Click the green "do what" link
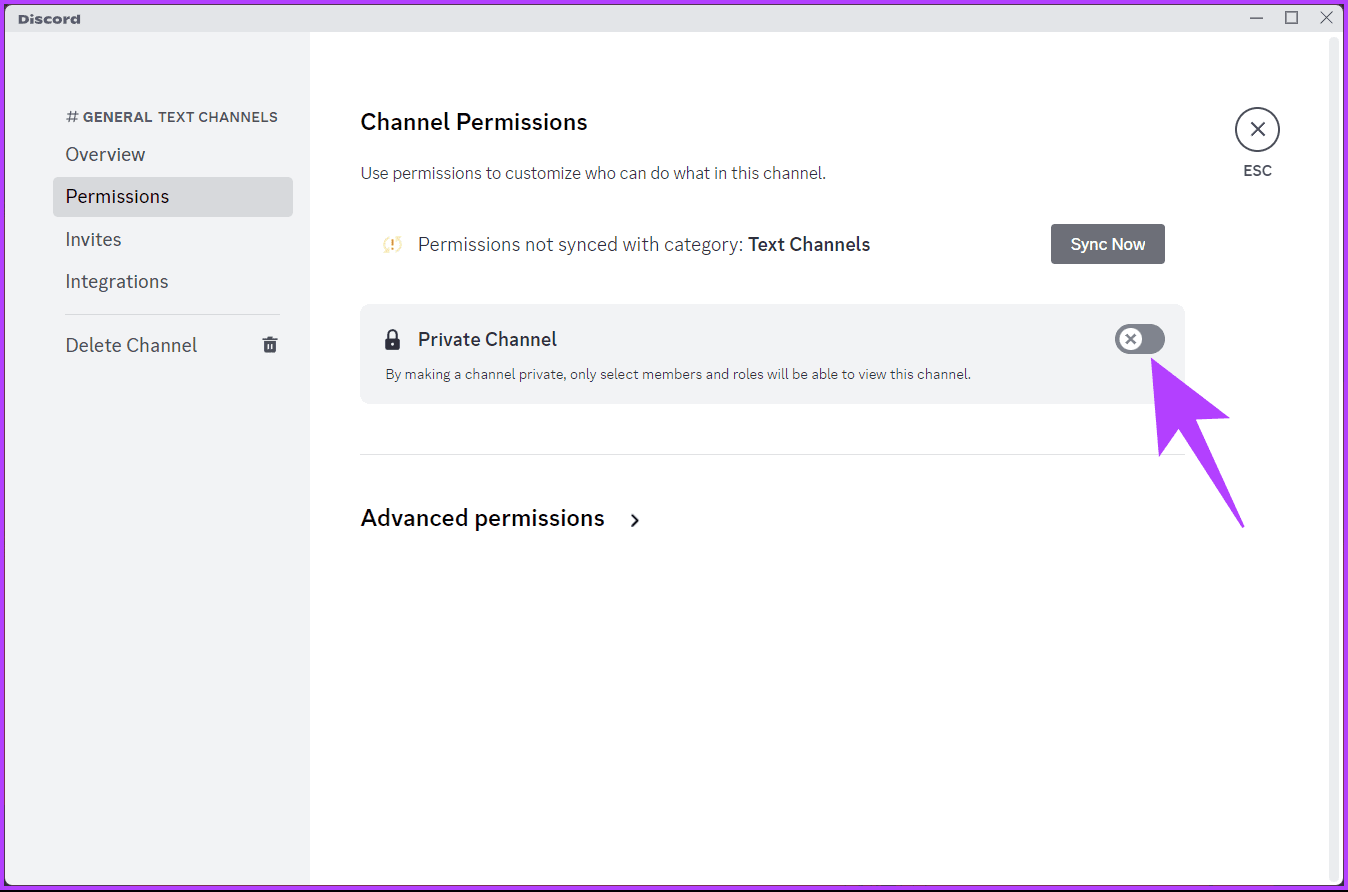Image resolution: width=1348 pixels, height=892 pixels. pyautogui.click(x=681, y=173)
